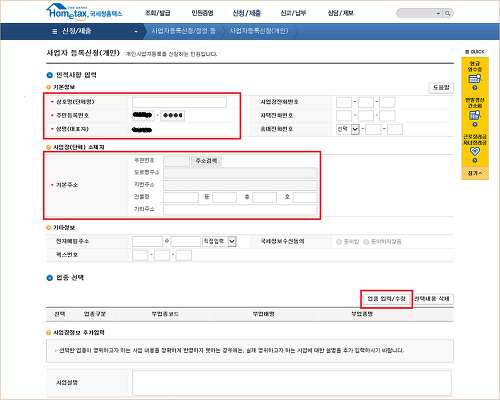Viewport: 500px width, 400px height.
Task: Open the 현금영수증 quick menu icon
Action: (475, 79)
